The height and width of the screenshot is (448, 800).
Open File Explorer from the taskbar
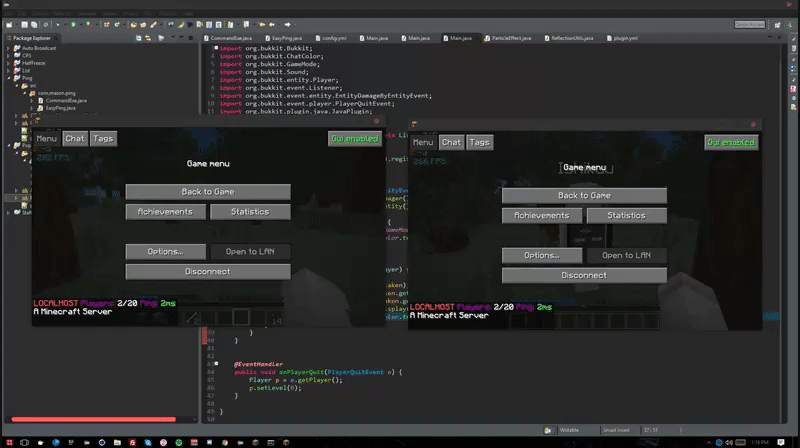[x=117, y=442]
